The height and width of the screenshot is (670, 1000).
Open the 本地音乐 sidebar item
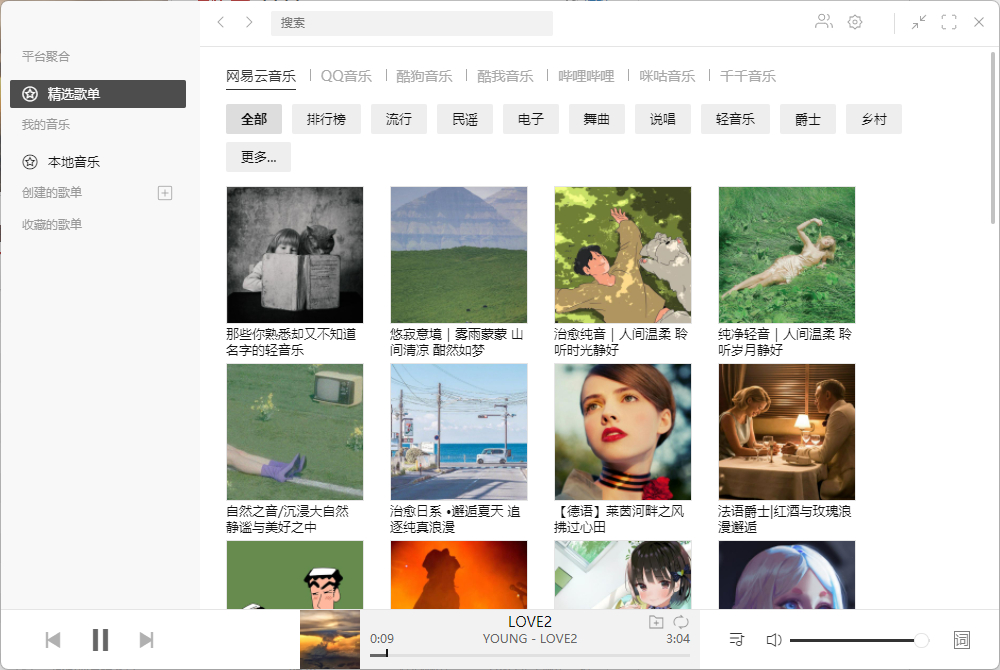tap(98, 162)
